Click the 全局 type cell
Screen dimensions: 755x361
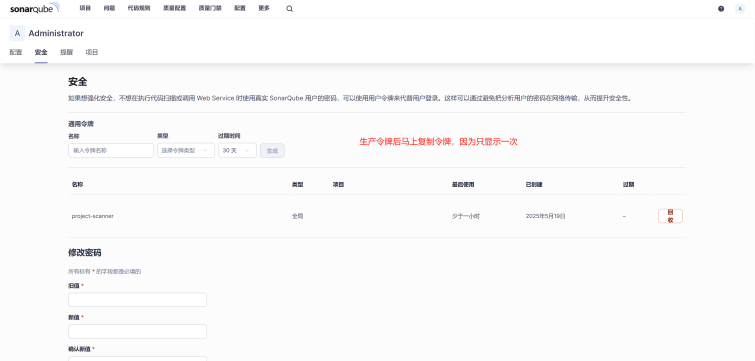[298, 216]
